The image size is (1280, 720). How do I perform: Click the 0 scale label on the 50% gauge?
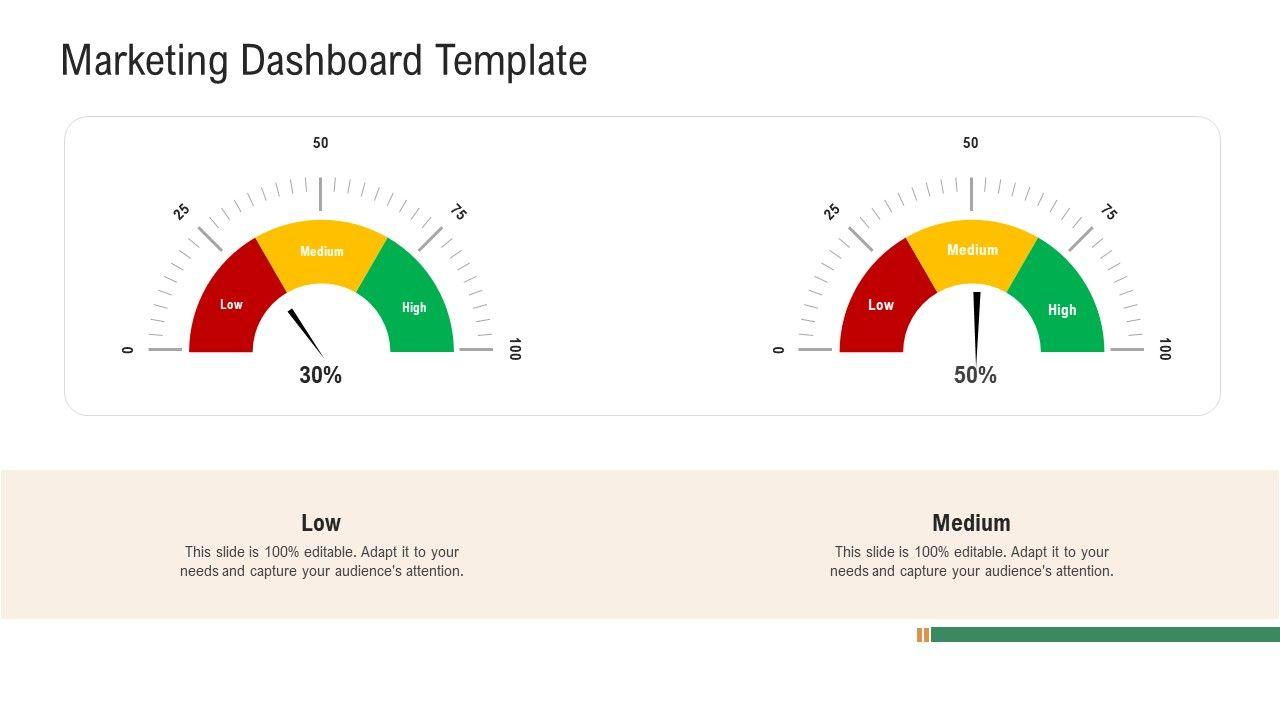[779, 349]
